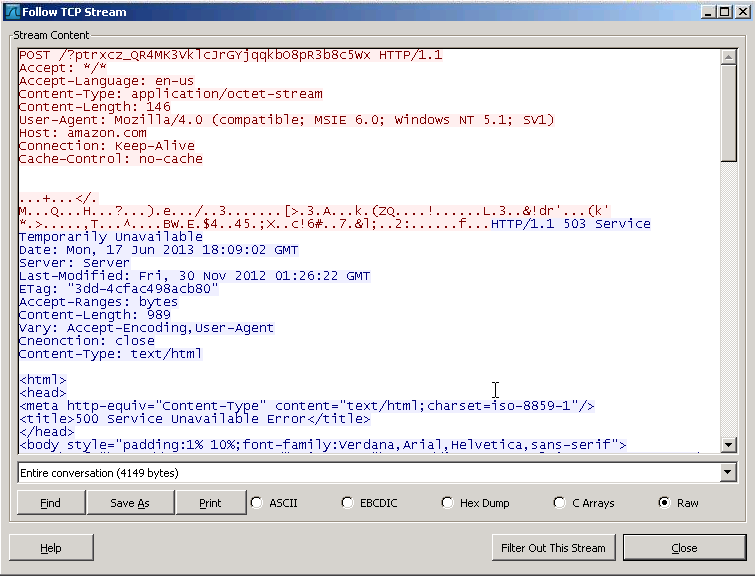The image size is (755, 580).
Task: Select the EBCDIC radio button
Action: click(x=347, y=503)
